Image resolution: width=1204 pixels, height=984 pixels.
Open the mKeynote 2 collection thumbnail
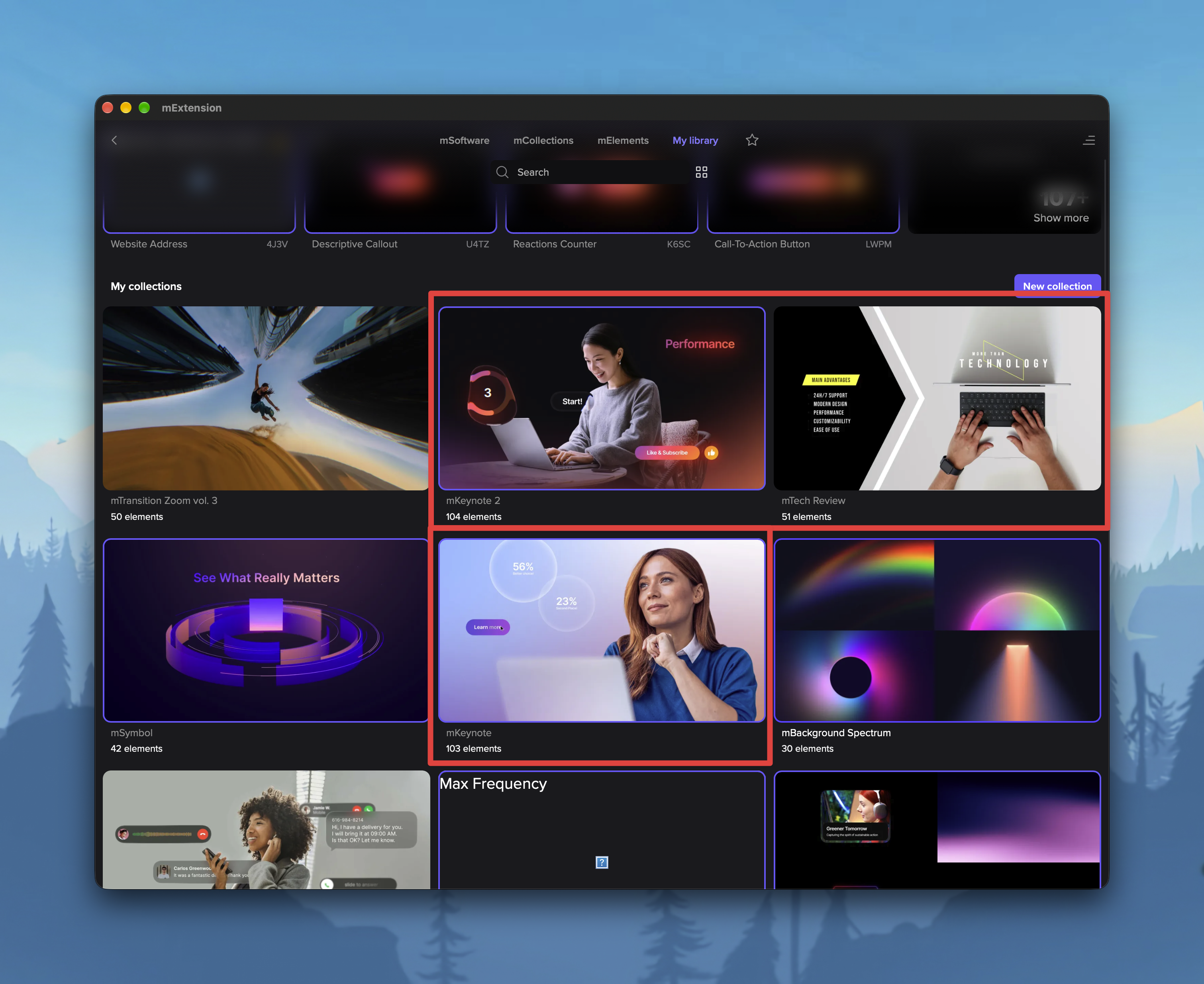pyautogui.click(x=602, y=398)
